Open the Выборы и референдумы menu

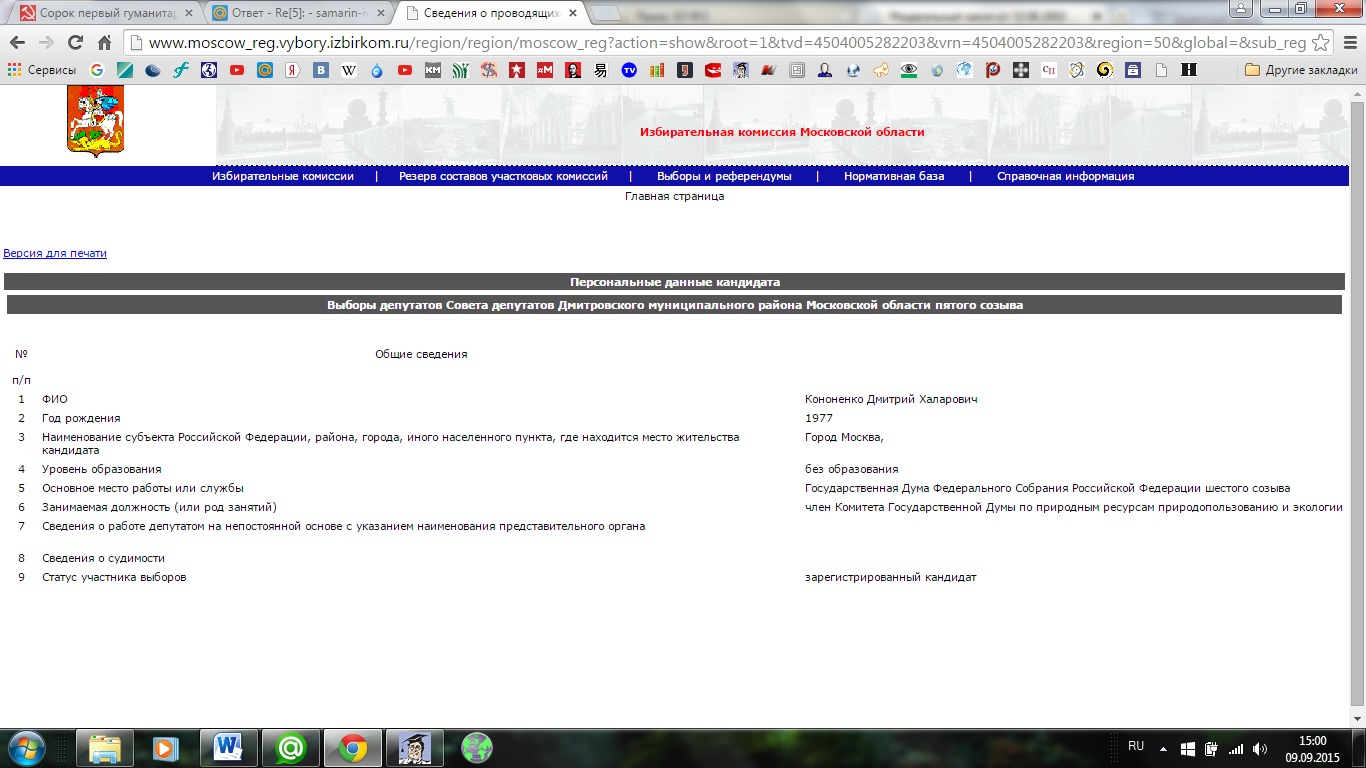[724, 176]
